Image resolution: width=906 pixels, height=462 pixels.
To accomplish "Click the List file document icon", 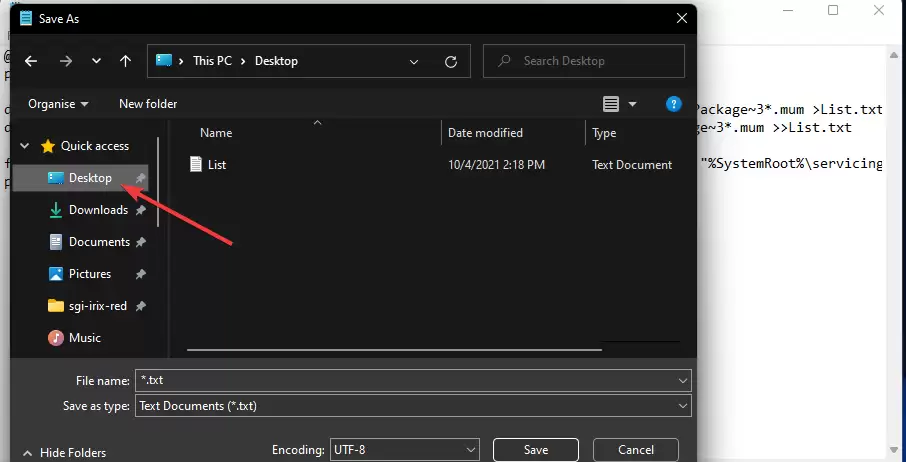I will point(196,165).
